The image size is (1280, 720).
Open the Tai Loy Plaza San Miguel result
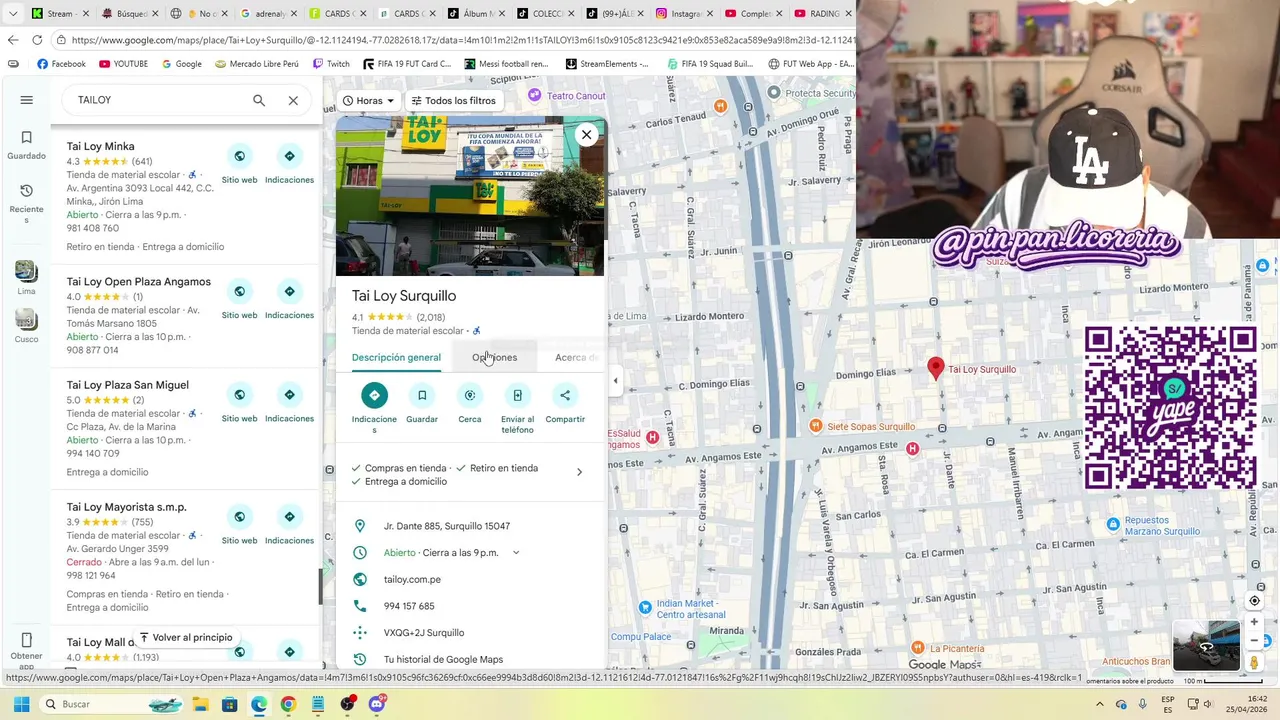128,385
